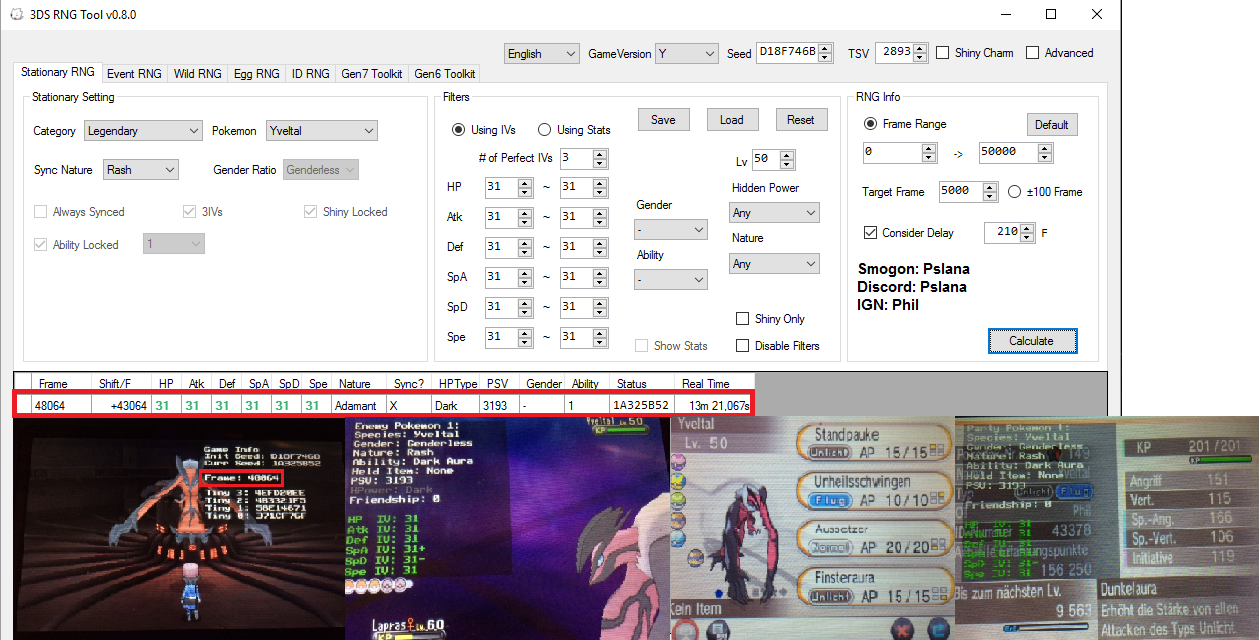Enable the Shiny Charm checkbox
The height and width of the screenshot is (640, 1260).
tap(943, 53)
